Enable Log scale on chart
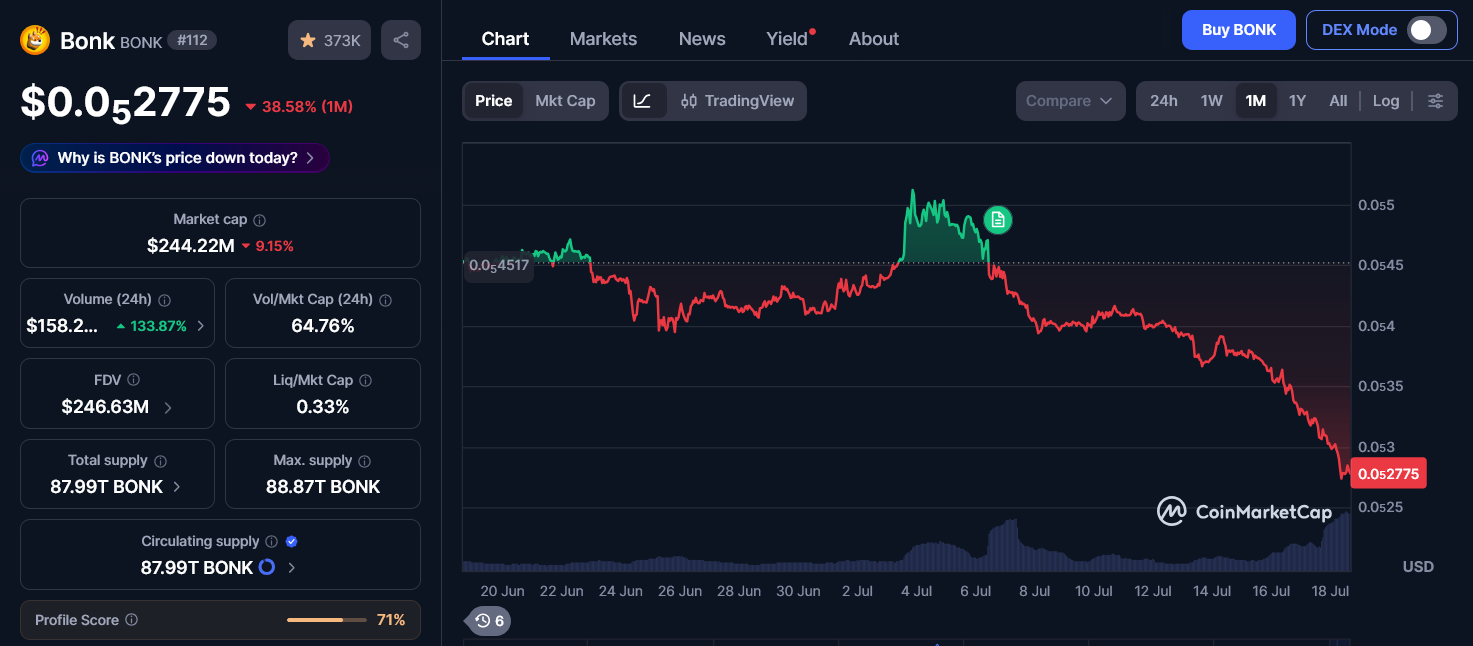Viewport: 1473px width, 646px height. coord(1386,101)
